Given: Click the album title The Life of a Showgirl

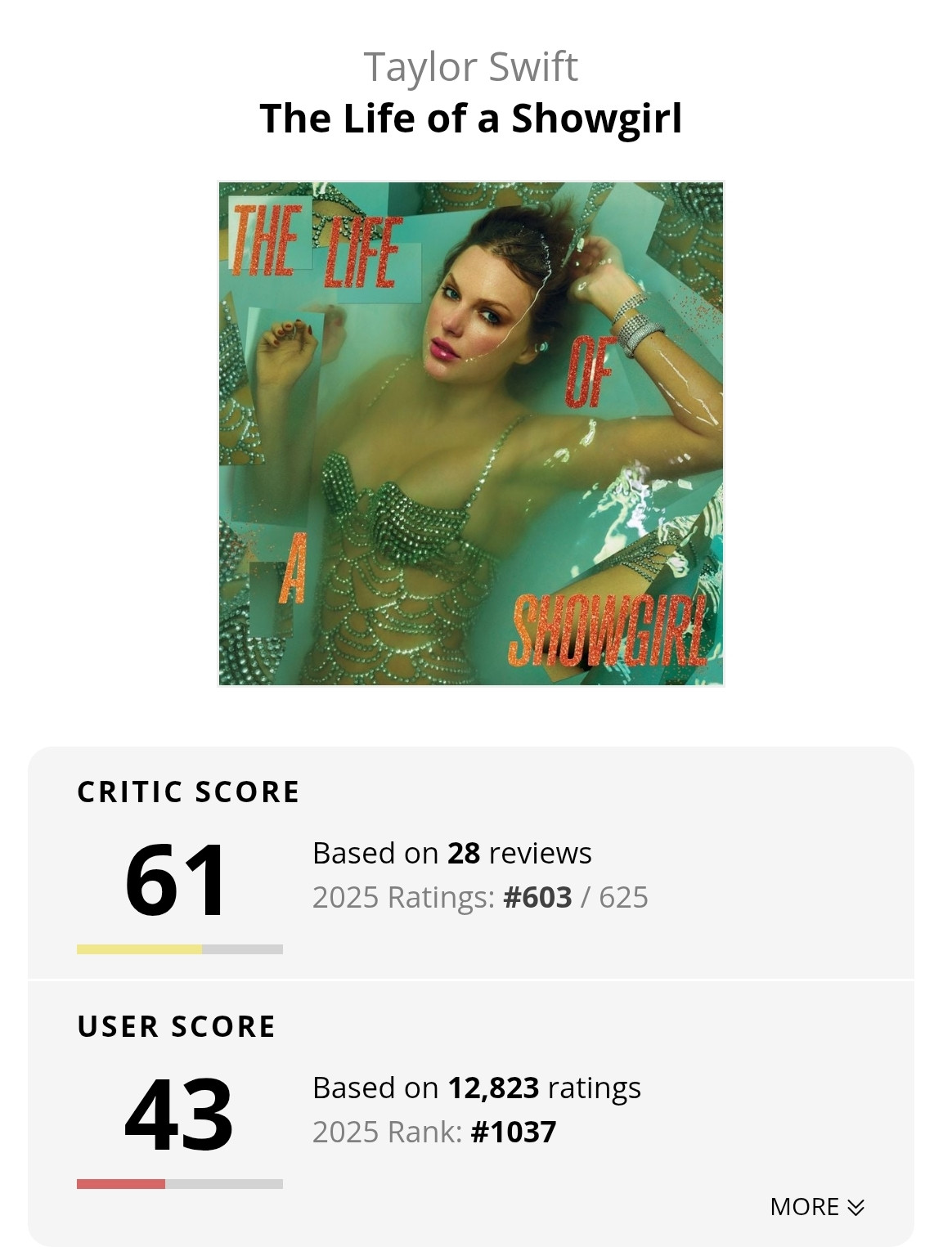Looking at the screenshot, I should 470,119.
